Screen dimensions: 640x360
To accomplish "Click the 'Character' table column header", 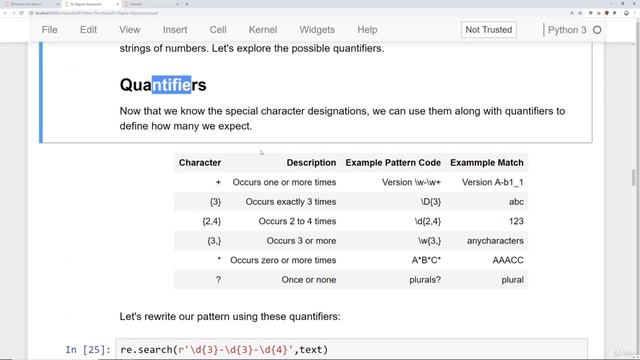I will [x=200, y=162].
